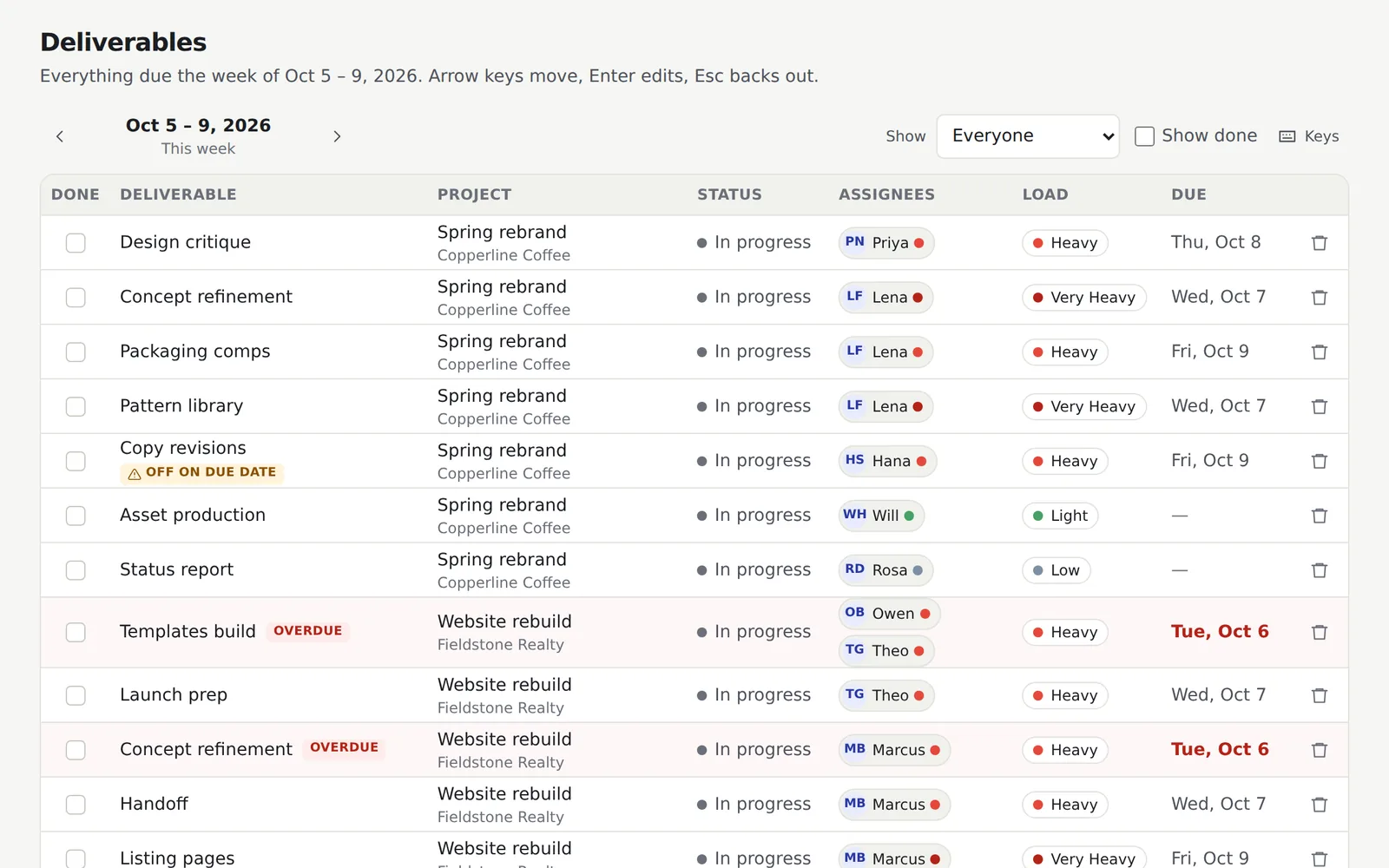
Task: Go to previous week arrow
Action: (x=60, y=136)
